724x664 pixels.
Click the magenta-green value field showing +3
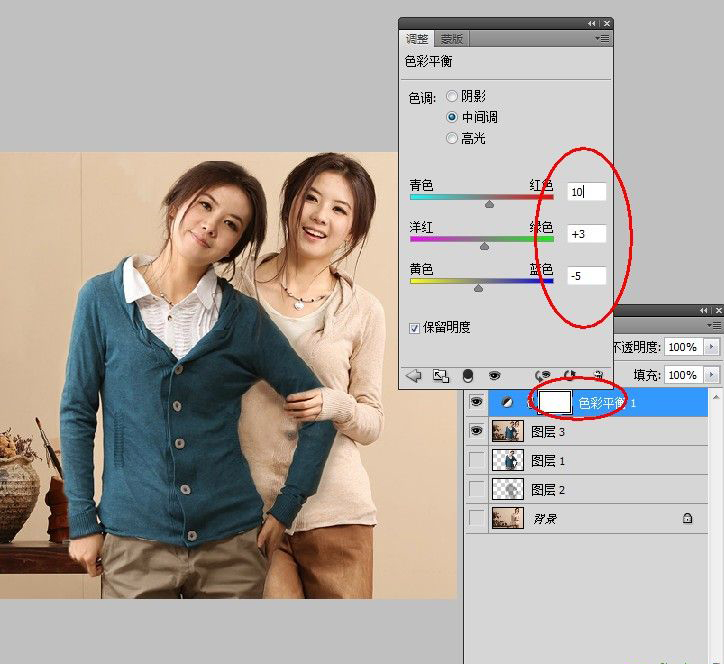(x=586, y=234)
